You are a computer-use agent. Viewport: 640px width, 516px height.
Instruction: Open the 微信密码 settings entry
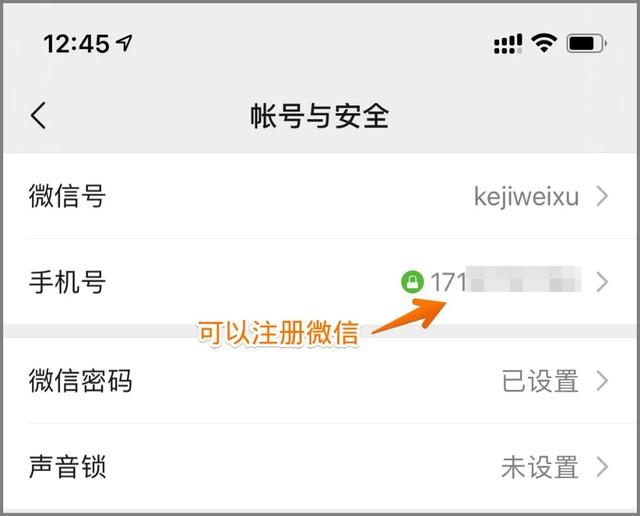pos(320,380)
